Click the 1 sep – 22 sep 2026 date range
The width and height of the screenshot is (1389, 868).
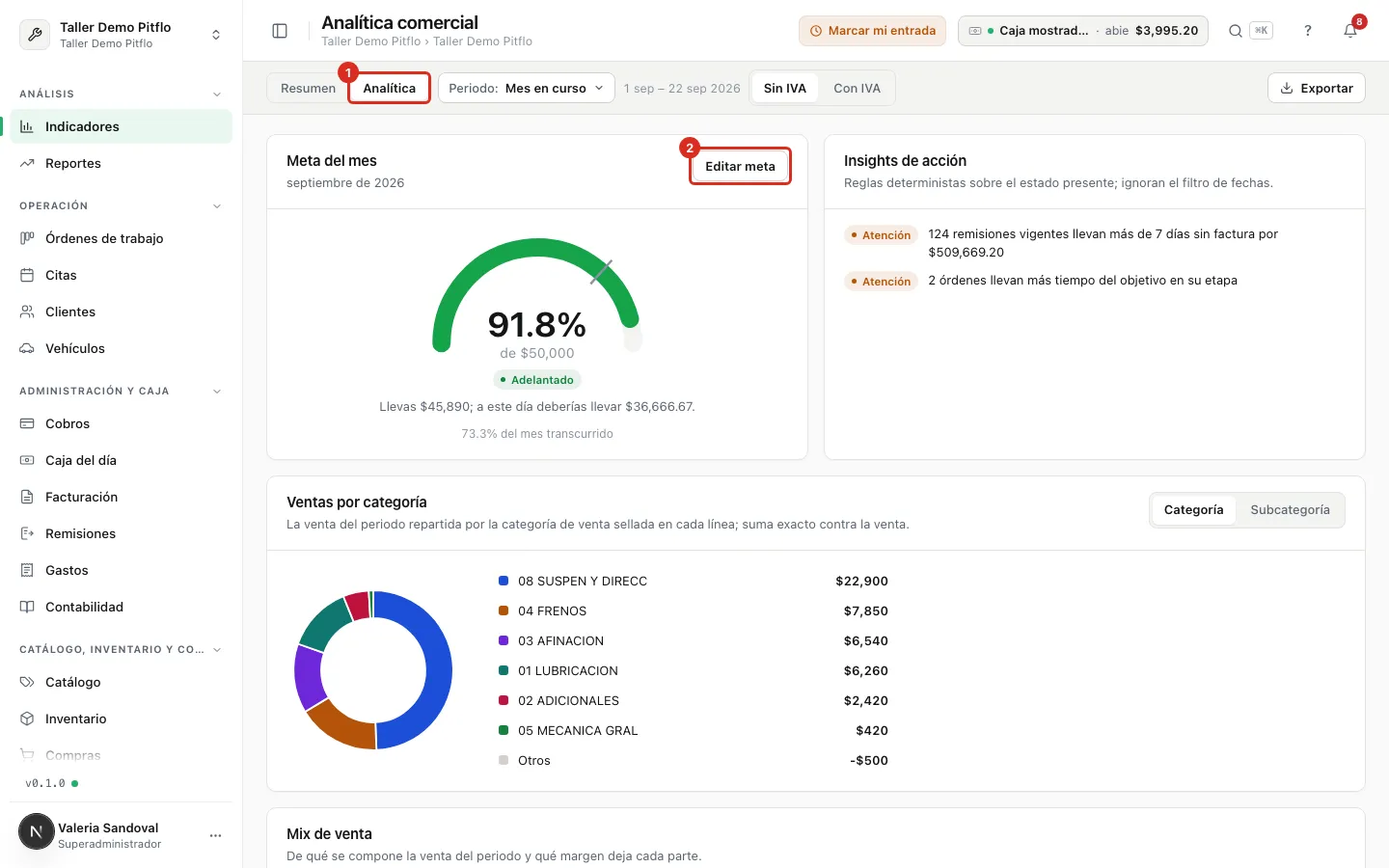(682, 88)
